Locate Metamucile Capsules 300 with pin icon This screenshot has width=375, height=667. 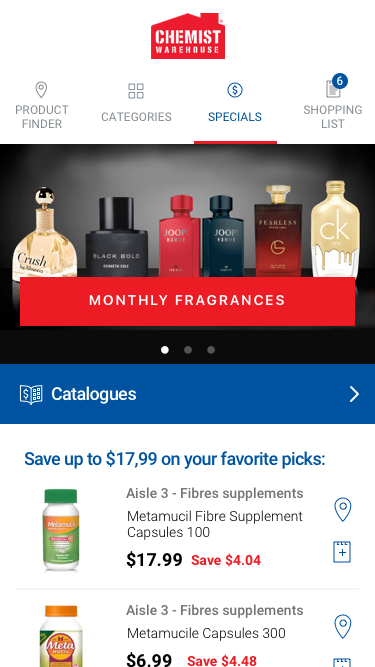343,626
